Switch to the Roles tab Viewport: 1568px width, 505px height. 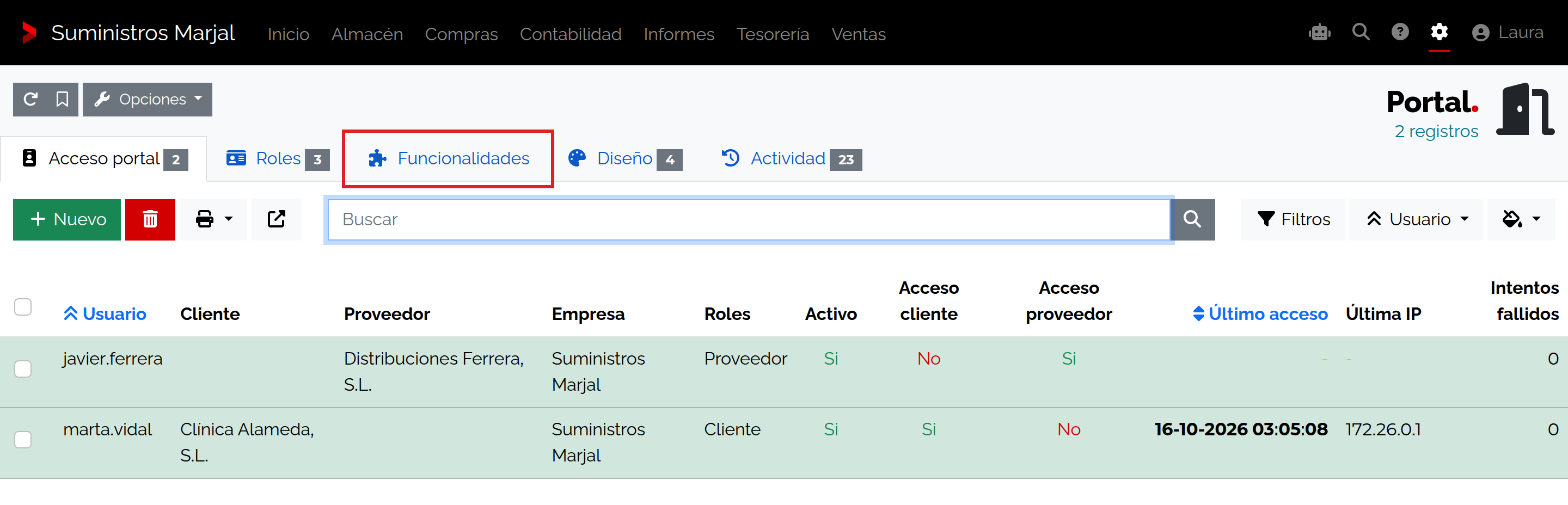278,159
